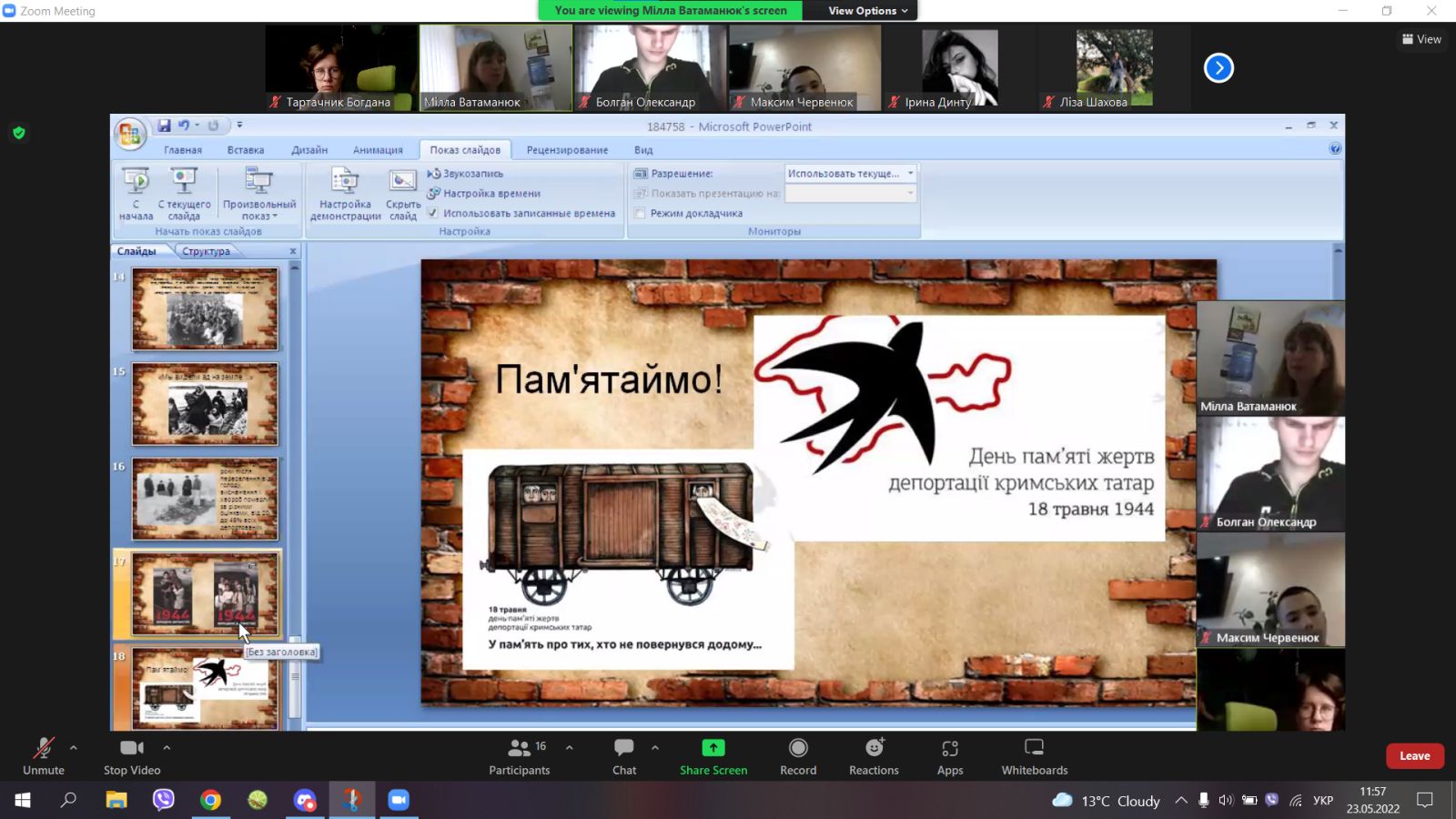Show next participants with the blue arrow
1456x819 pixels.
1218,67
